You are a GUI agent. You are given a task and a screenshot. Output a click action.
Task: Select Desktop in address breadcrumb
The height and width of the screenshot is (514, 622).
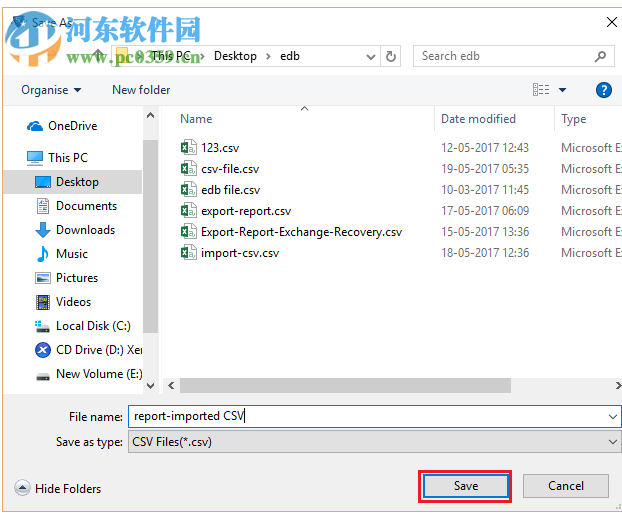[x=235, y=56]
